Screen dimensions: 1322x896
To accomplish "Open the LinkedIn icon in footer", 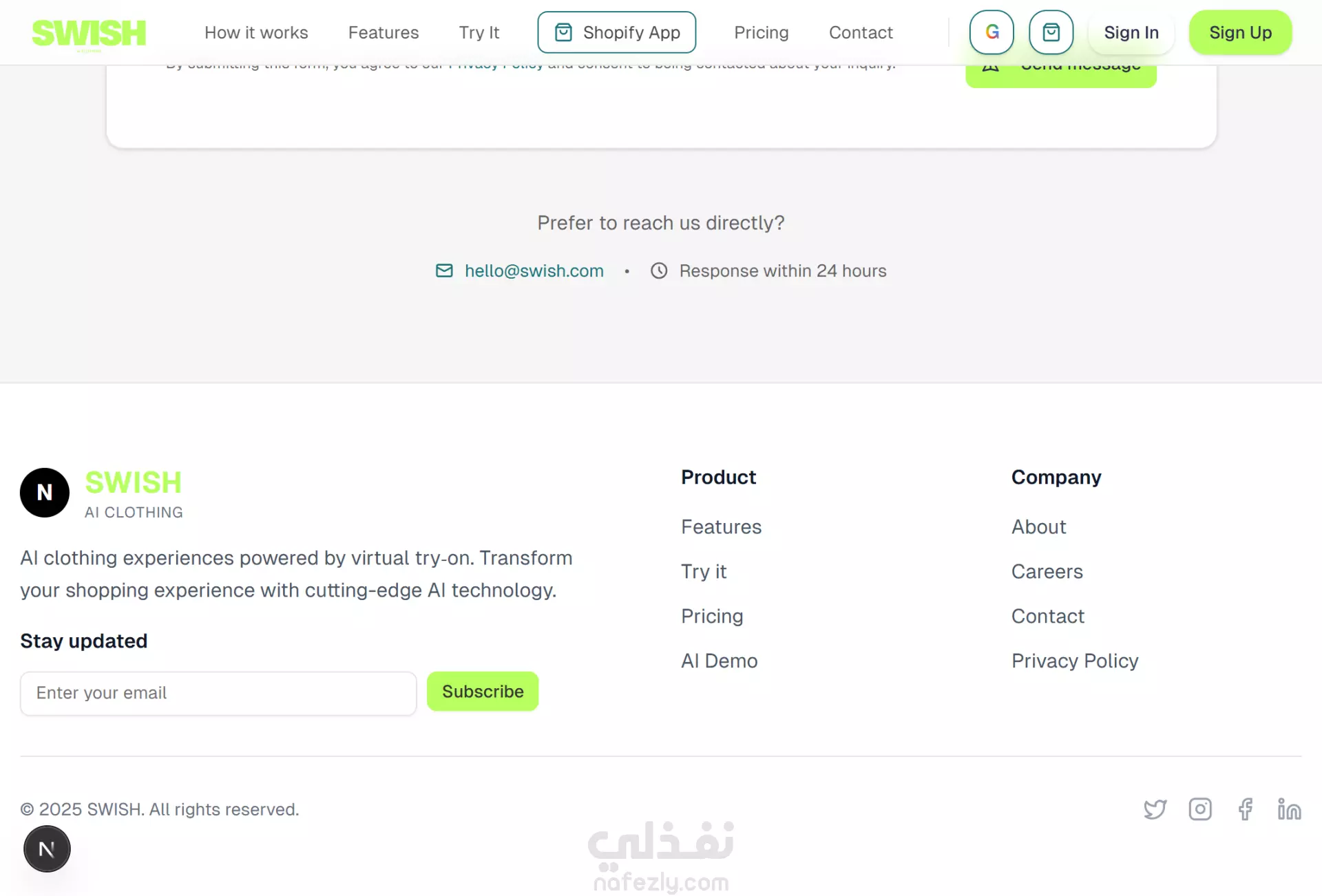I will pos(1289,809).
